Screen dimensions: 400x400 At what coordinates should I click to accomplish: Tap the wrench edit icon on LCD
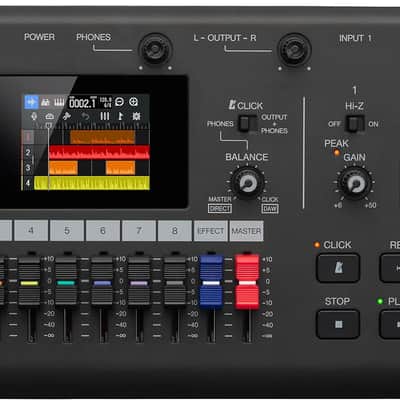pyautogui.click(x=67, y=116)
